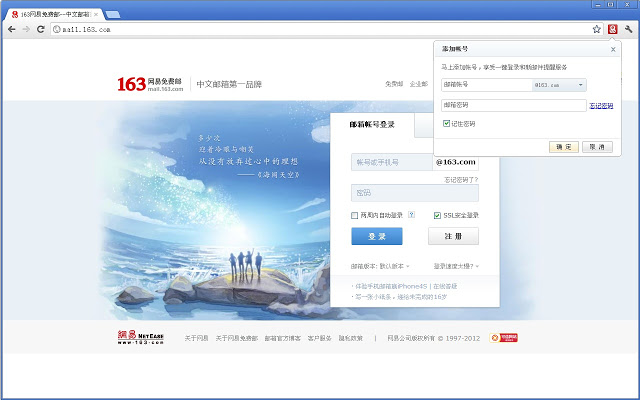640x400 pixels.
Task: Cancel the add account popup
Action: 597,147
